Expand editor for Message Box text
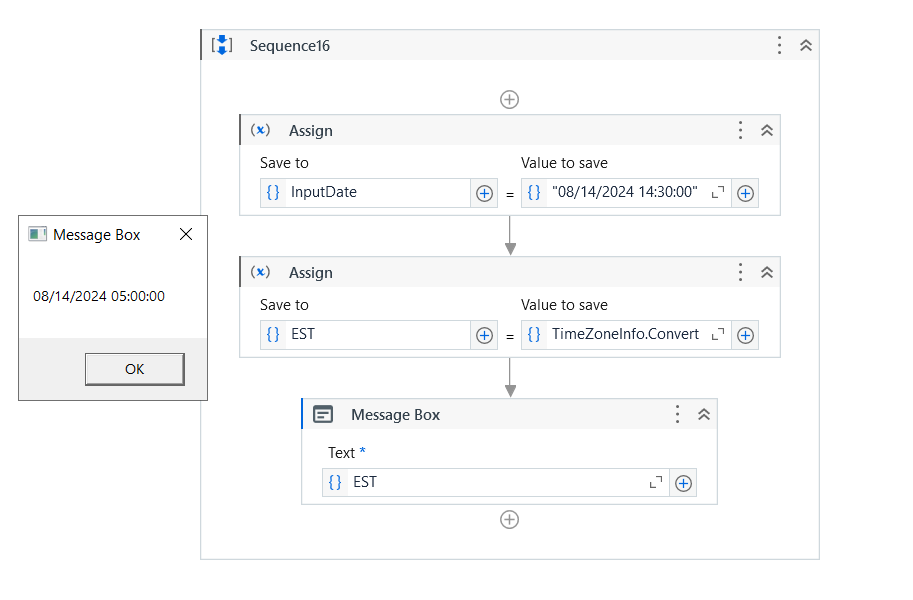This screenshot has height=600, width=913. (x=656, y=482)
